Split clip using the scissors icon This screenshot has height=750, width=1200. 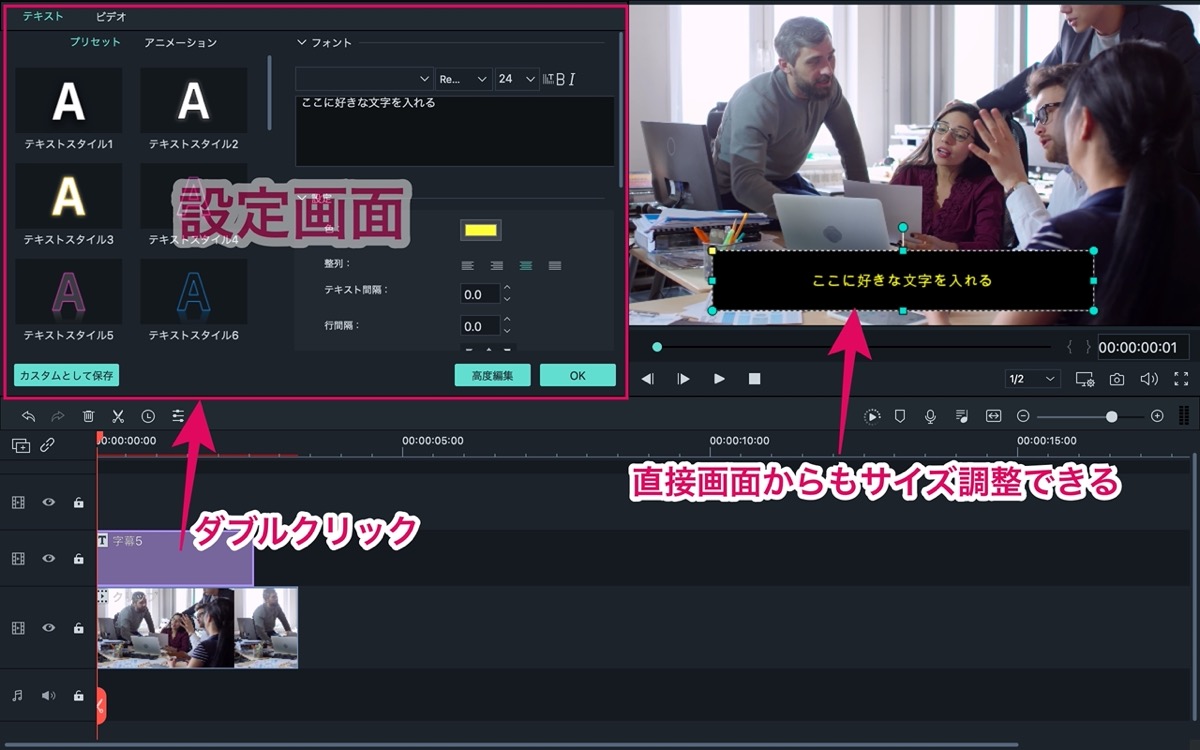(x=118, y=416)
